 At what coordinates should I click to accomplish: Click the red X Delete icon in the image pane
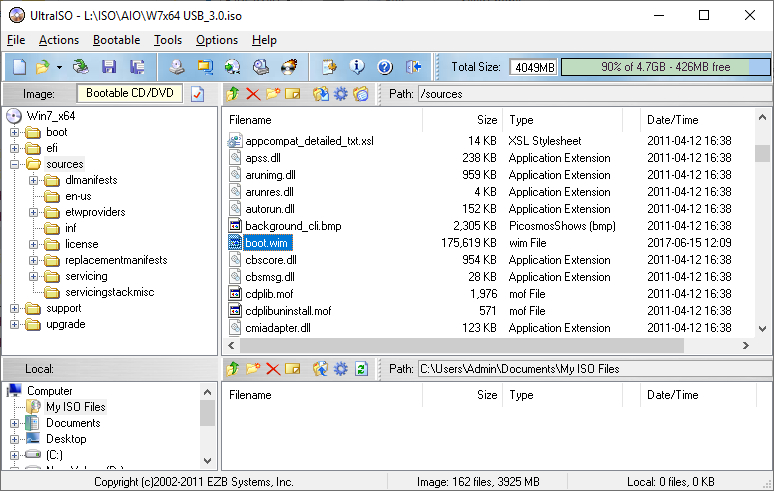coord(253,93)
